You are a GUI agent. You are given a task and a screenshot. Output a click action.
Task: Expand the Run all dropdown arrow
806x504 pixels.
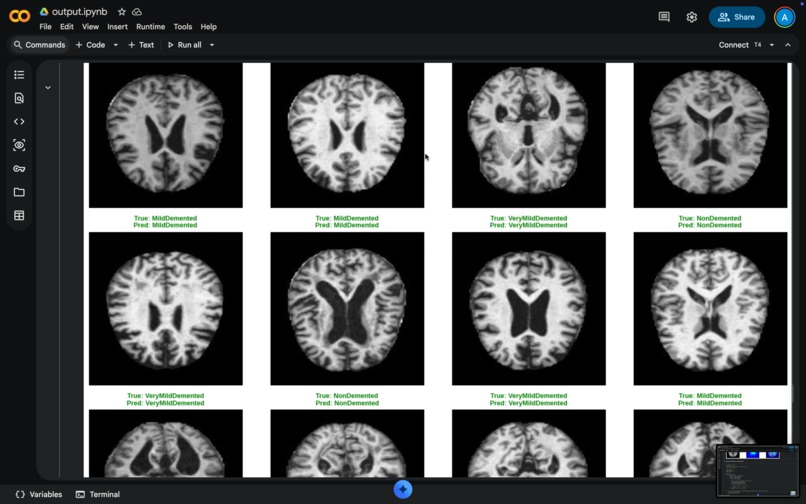tap(212, 45)
